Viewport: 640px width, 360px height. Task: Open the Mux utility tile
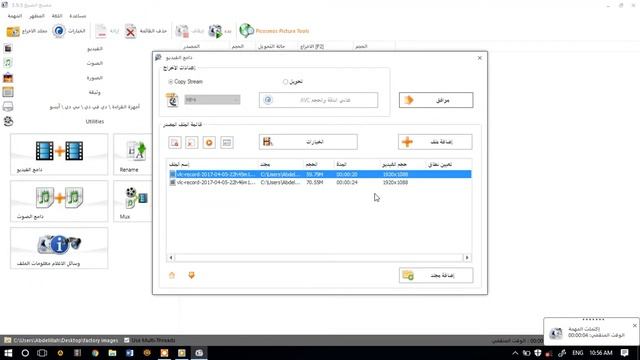[133, 201]
